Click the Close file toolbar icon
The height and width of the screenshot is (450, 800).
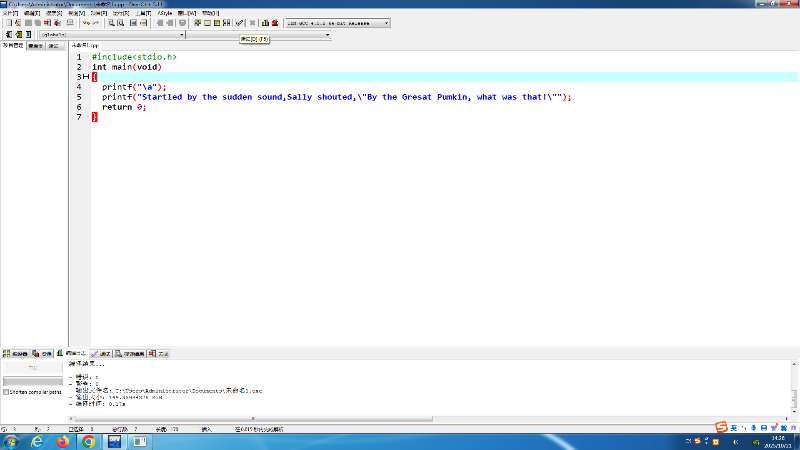tap(47, 23)
